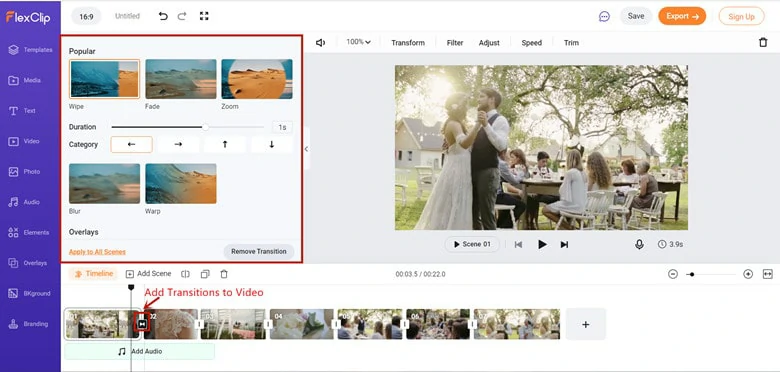The width and height of the screenshot is (780, 372).
Task: Open the Speed menu
Action: [531, 43]
